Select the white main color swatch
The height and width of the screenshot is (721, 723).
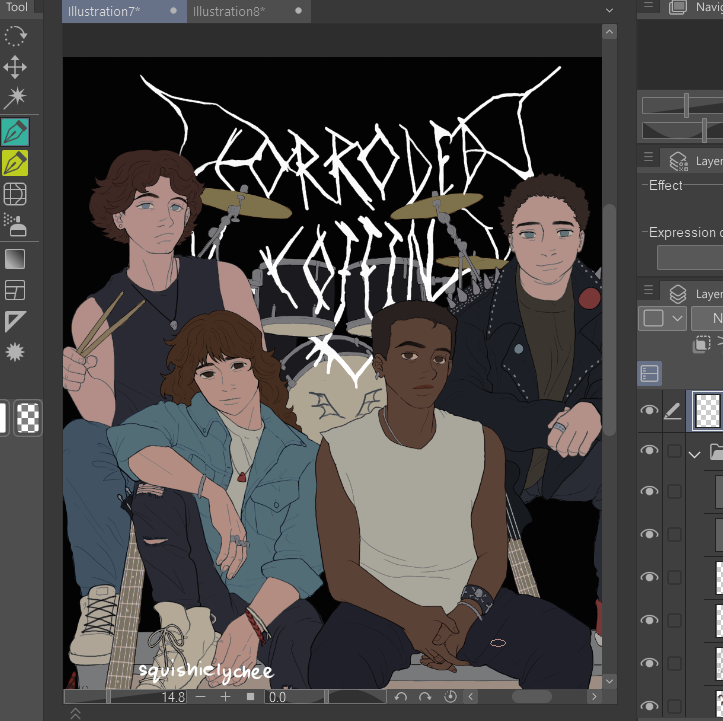click(x=3, y=418)
